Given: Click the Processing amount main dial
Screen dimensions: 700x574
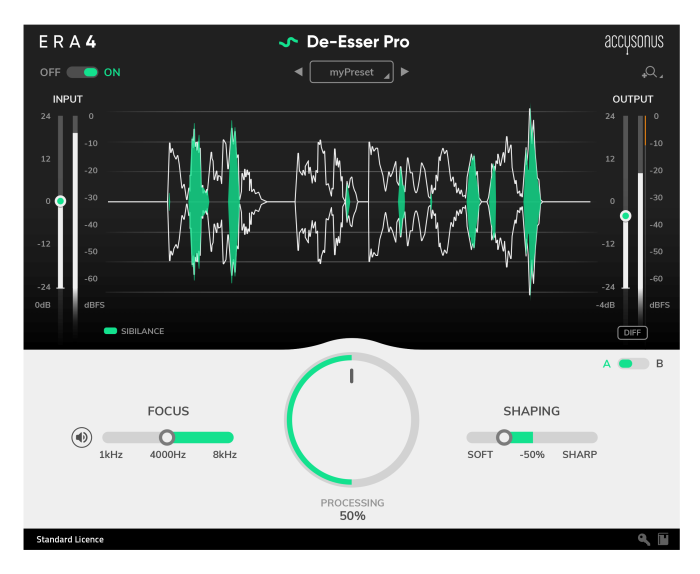Looking at the screenshot, I should tap(352, 420).
